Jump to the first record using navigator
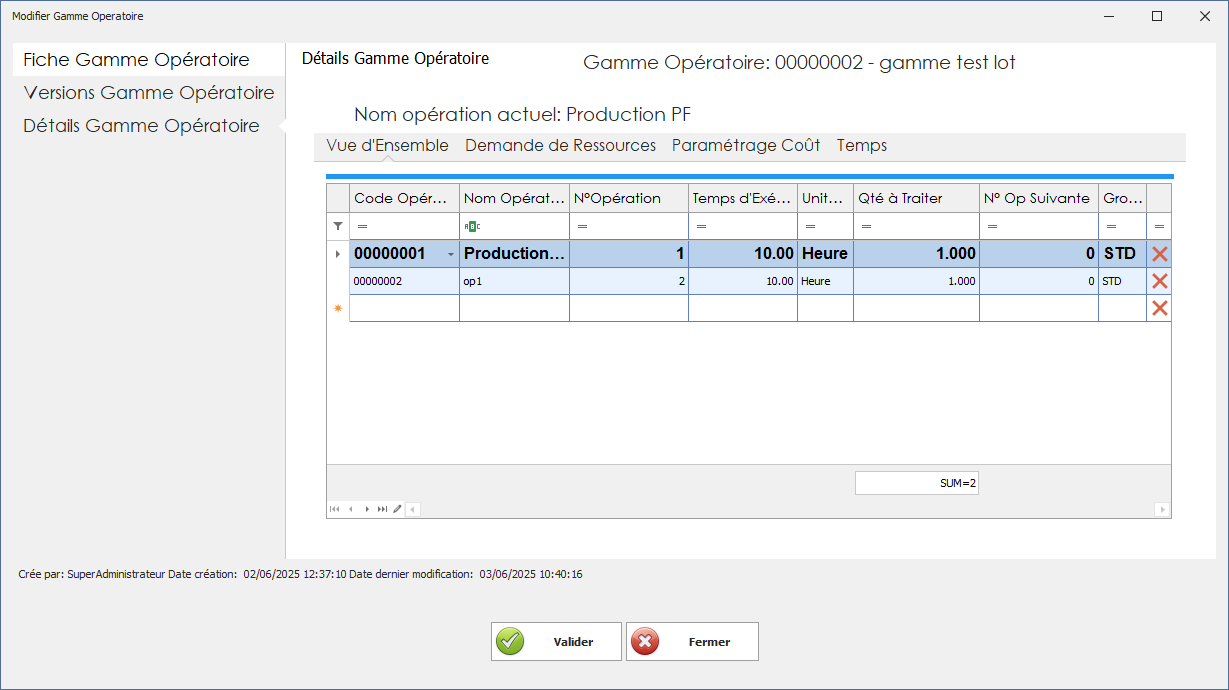The image size is (1229, 690). click(334, 509)
